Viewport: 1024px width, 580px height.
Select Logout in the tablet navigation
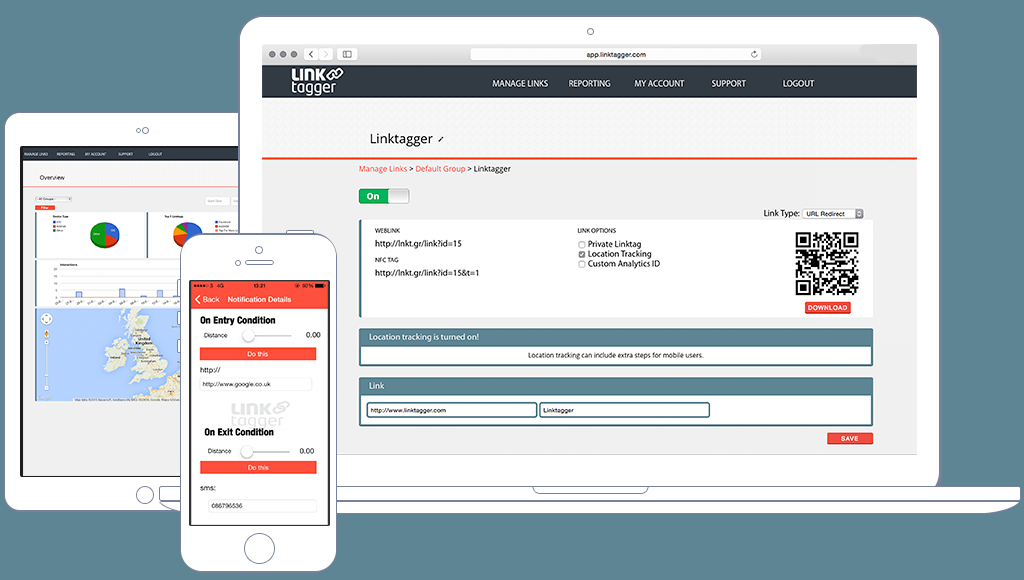pyautogui.click(x=155, y=154)
